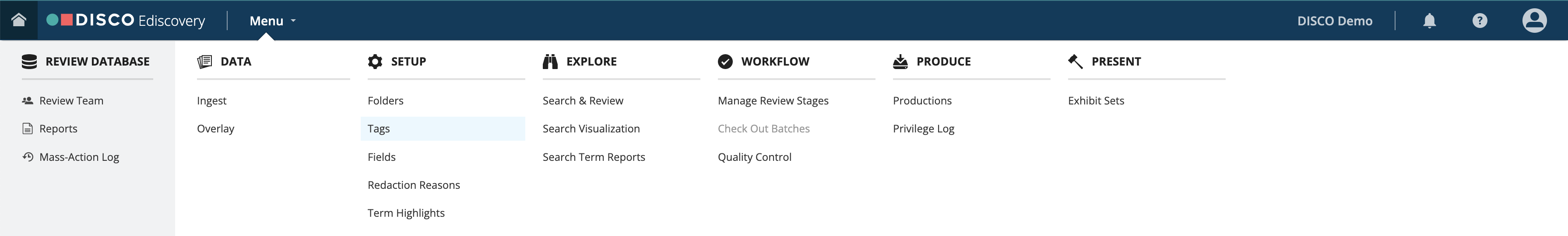
Task: Click the Setup gear icon
Action: coord(375,62)
